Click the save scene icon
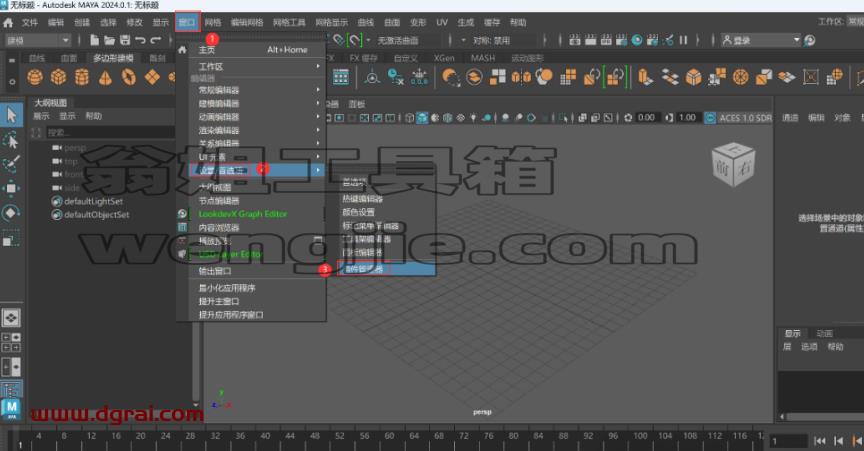Image resolution: width=864 pixels, height=451 pixels. (x=125, y=40)
